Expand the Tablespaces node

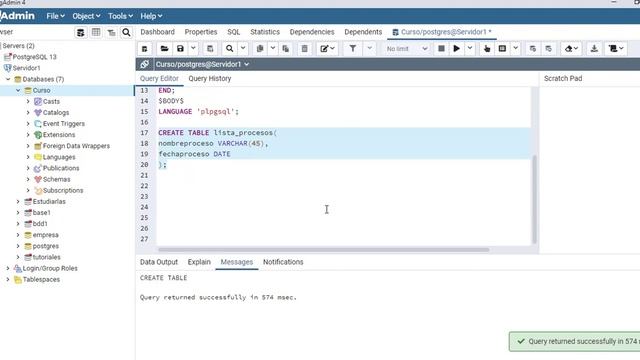click(x=8, y=280)
